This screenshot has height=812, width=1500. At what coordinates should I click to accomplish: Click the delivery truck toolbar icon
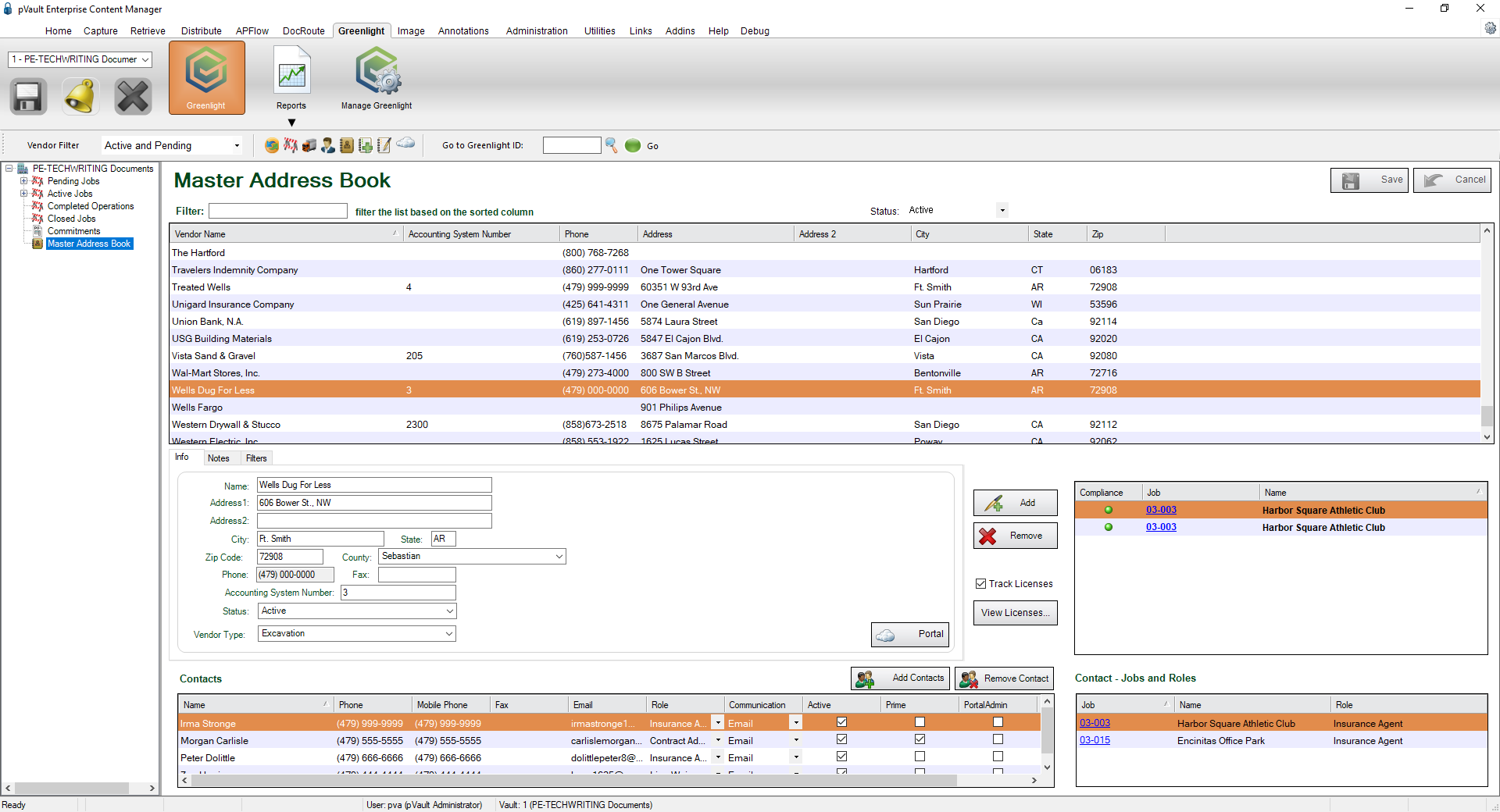[309, 145]
